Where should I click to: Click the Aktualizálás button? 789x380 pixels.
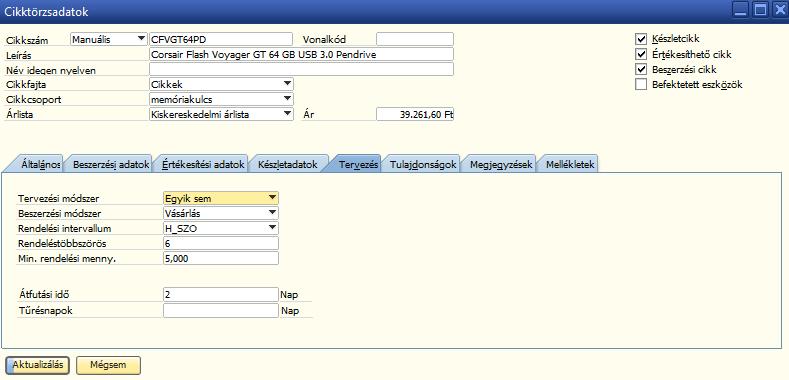click(x=38, y=365)
